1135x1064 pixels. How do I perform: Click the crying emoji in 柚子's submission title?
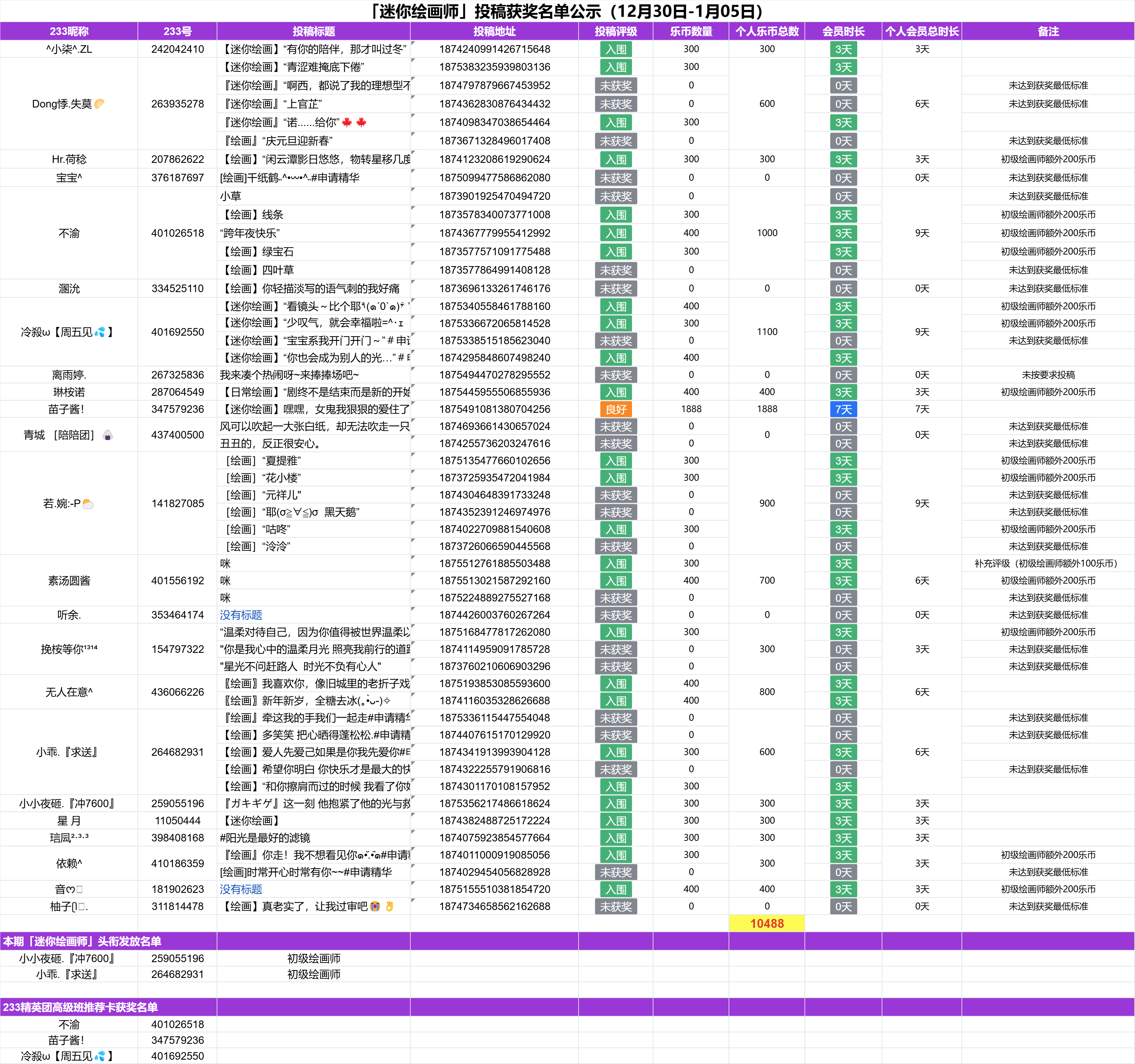pos(375,906)
